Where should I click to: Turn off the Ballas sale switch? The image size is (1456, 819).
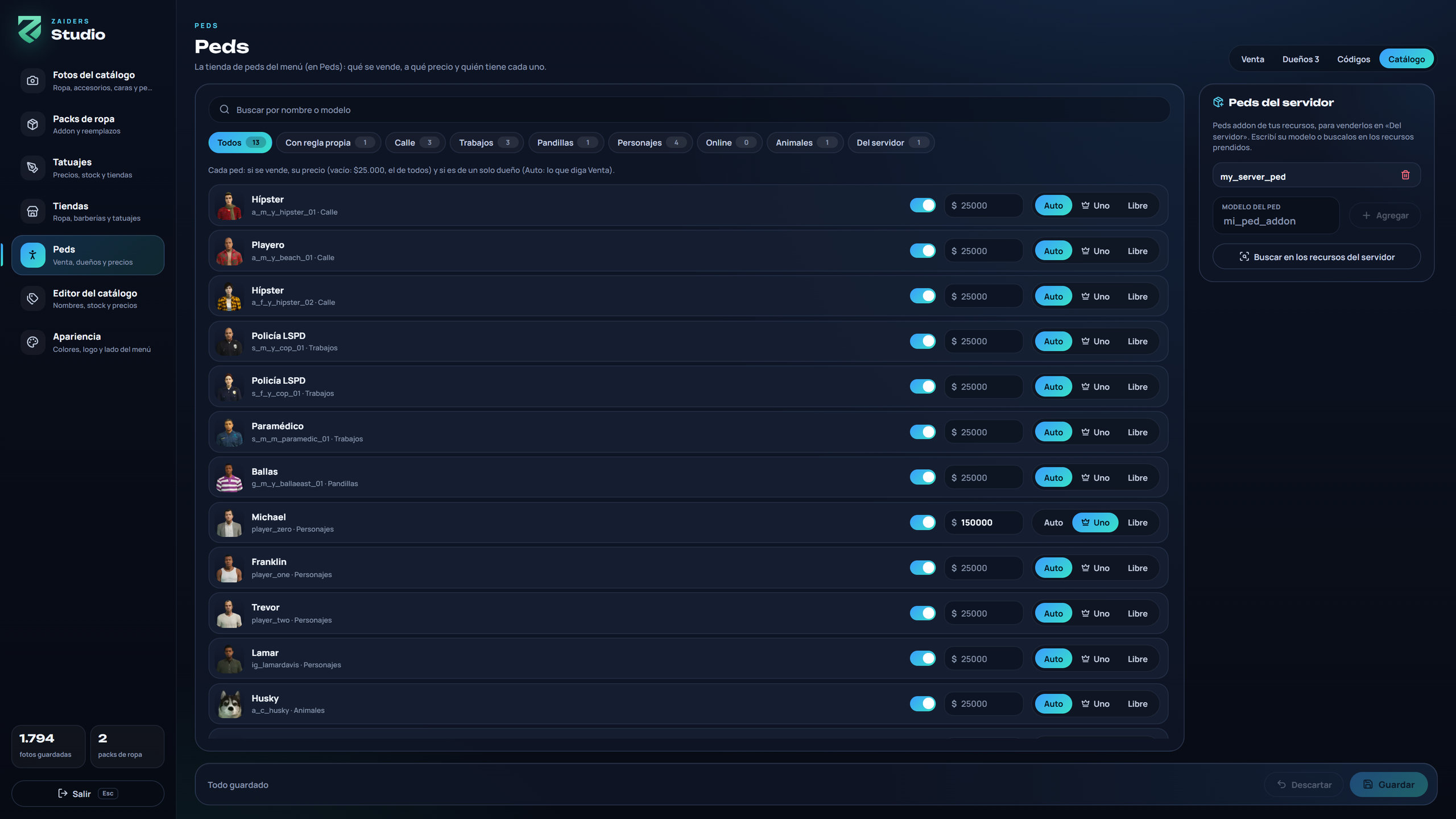click(923, 477)
